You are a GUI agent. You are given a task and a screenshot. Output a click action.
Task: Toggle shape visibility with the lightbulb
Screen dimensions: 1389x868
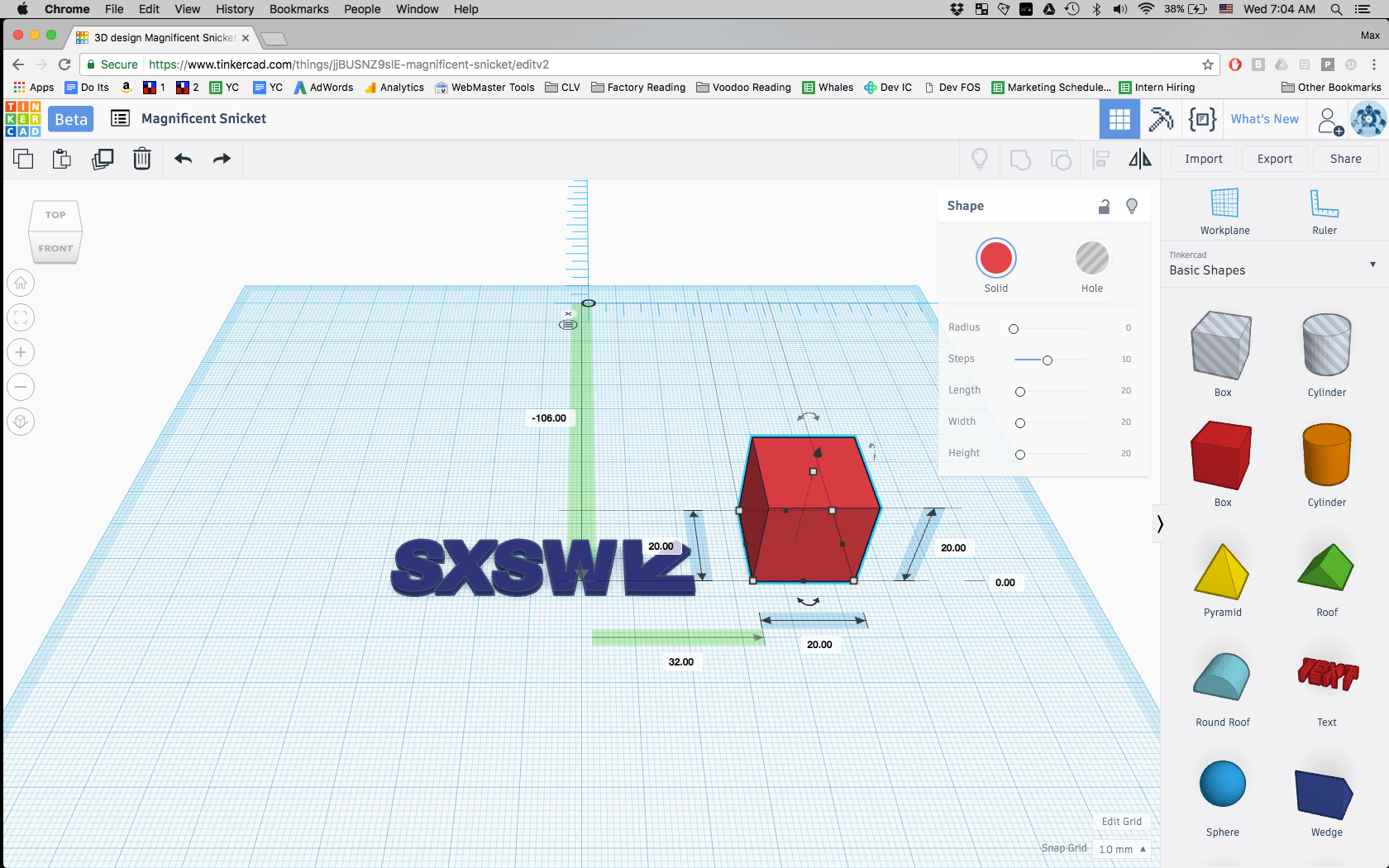[x=1133, y=205]
